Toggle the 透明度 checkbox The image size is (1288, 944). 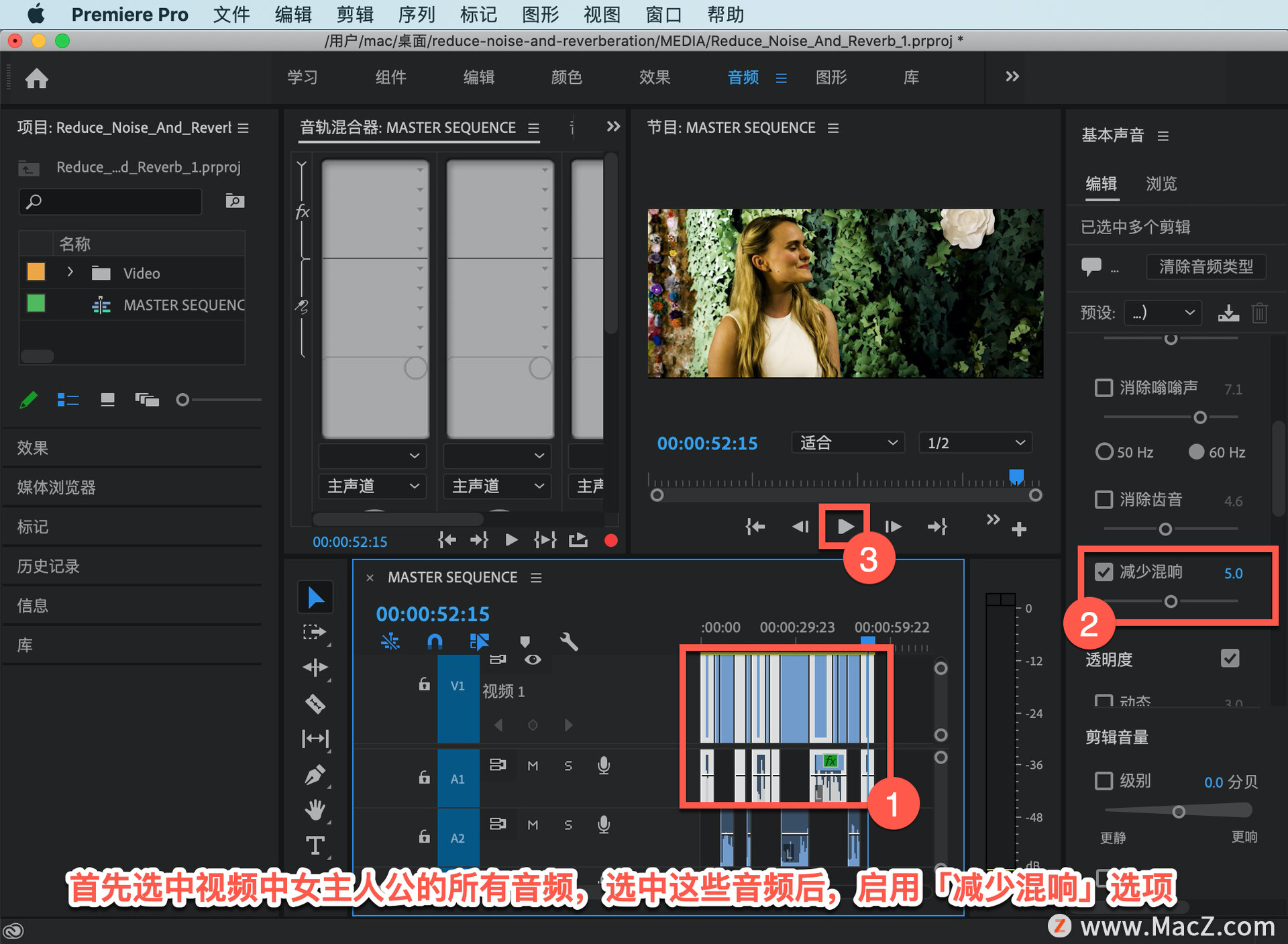click(1230, 658)
